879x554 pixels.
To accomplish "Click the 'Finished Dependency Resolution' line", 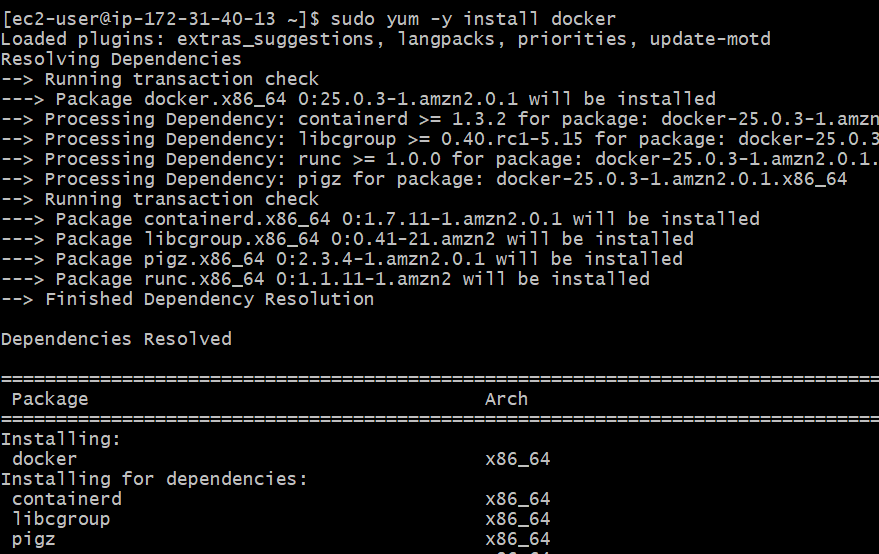I will 187,299.
